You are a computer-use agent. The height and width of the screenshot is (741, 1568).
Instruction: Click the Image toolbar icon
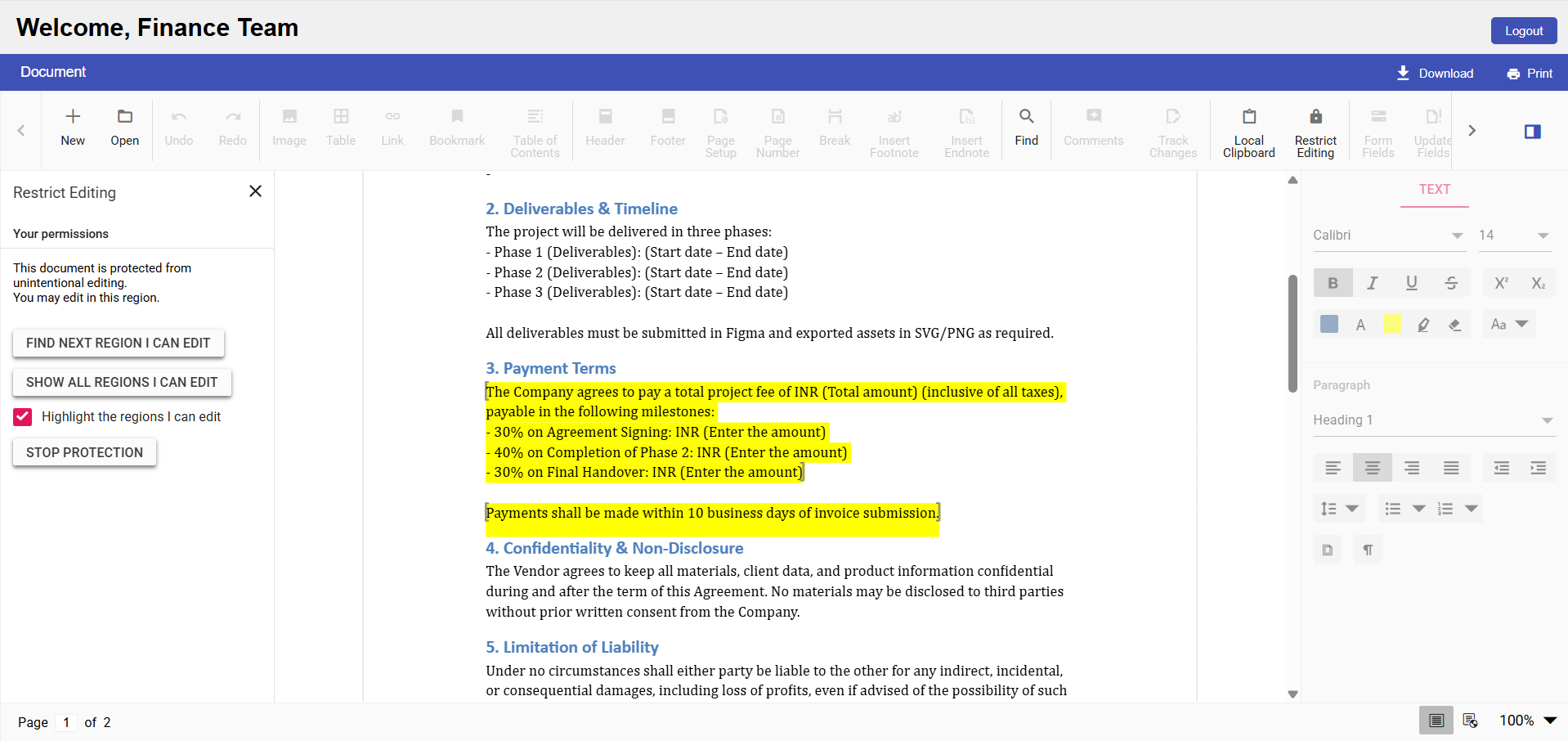[x=289, y=128]
